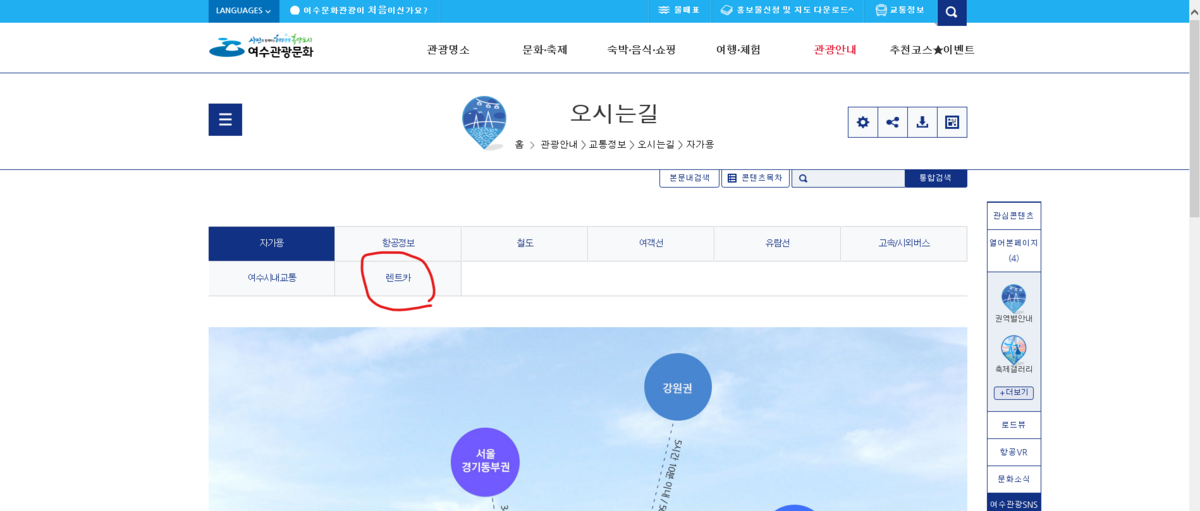Click the 여수관광문화 logo
1200x511 pixels.
[261, 48]
